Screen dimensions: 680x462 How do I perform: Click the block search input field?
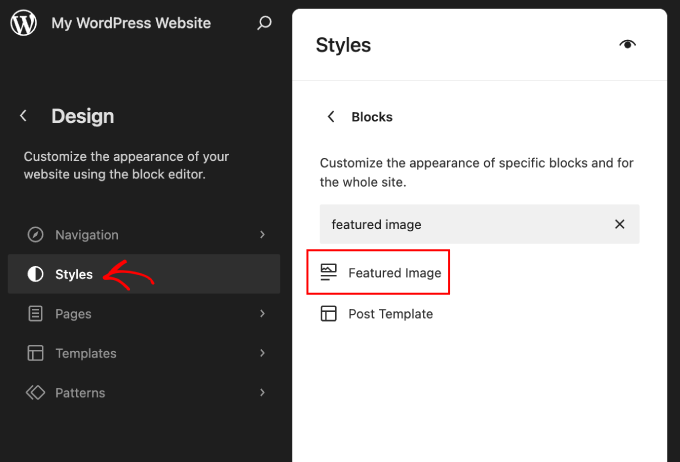pos(460,225)
